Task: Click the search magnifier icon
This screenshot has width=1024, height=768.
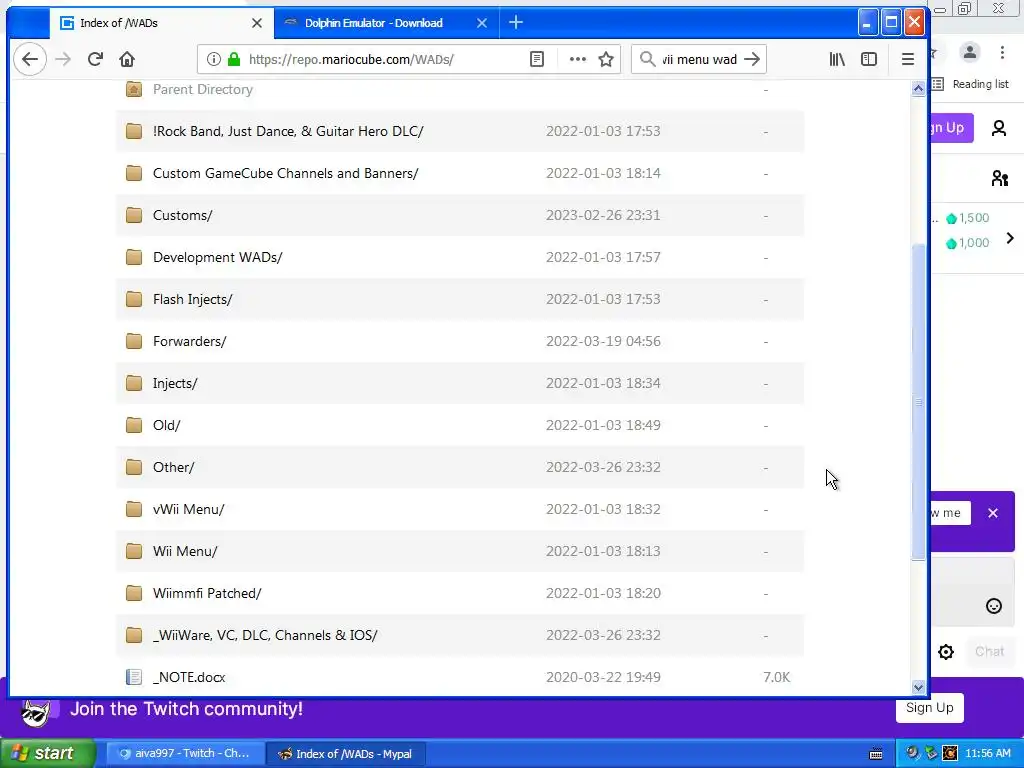Action: tap(647, 59)
